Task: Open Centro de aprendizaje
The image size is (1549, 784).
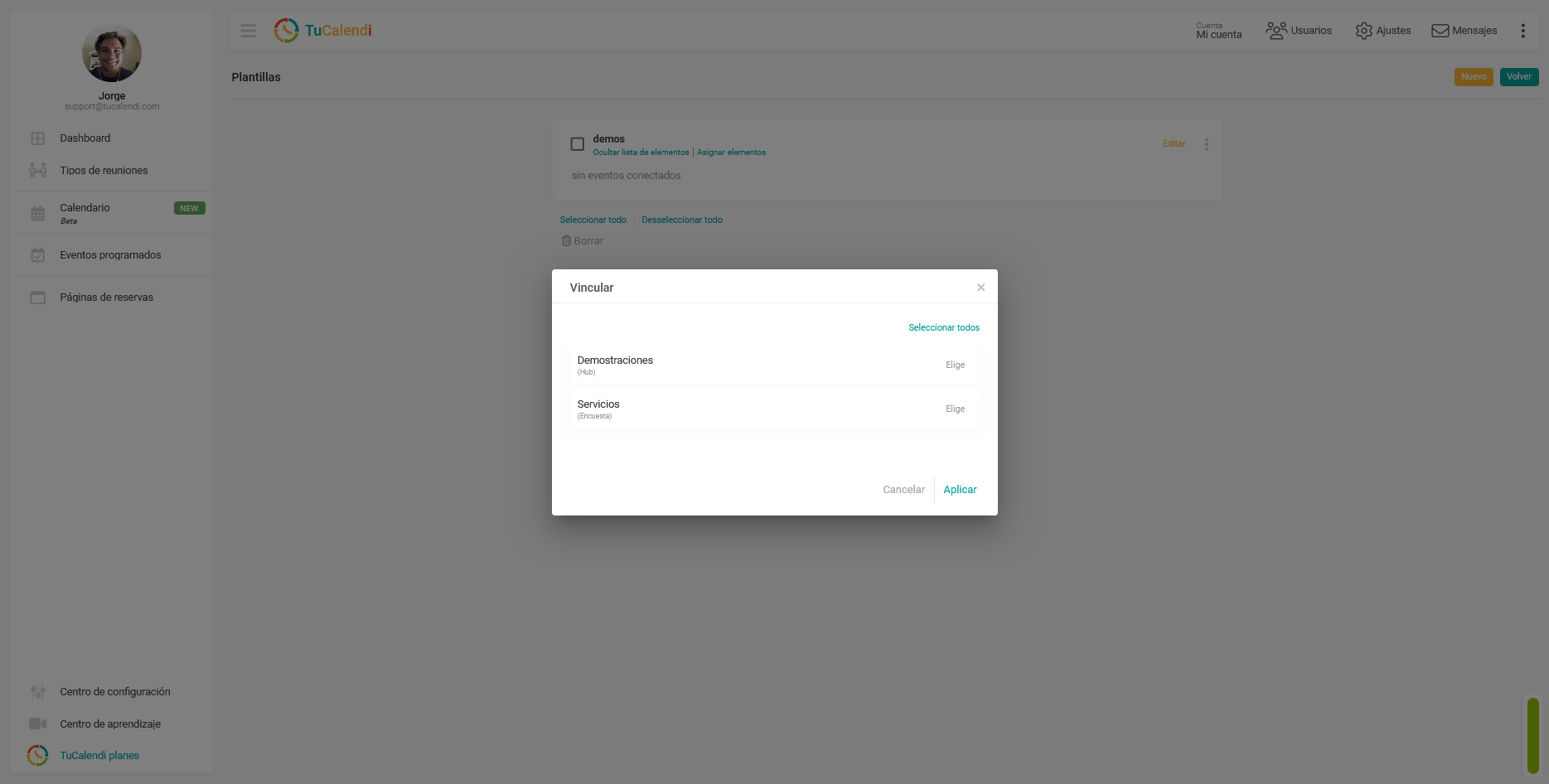Action: pyautogui.click(x=110, y=724)
